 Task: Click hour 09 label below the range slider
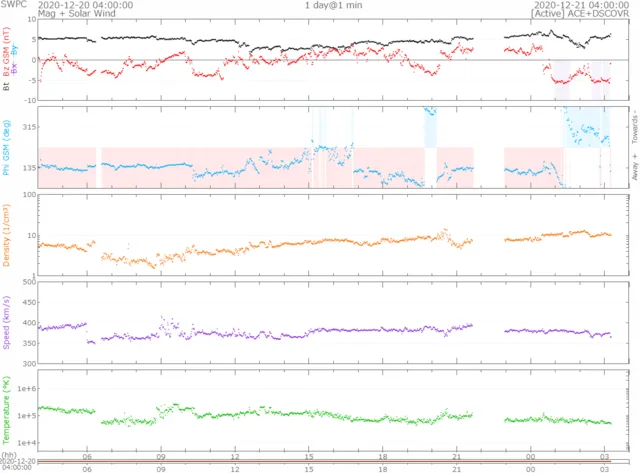click(161, 469)
